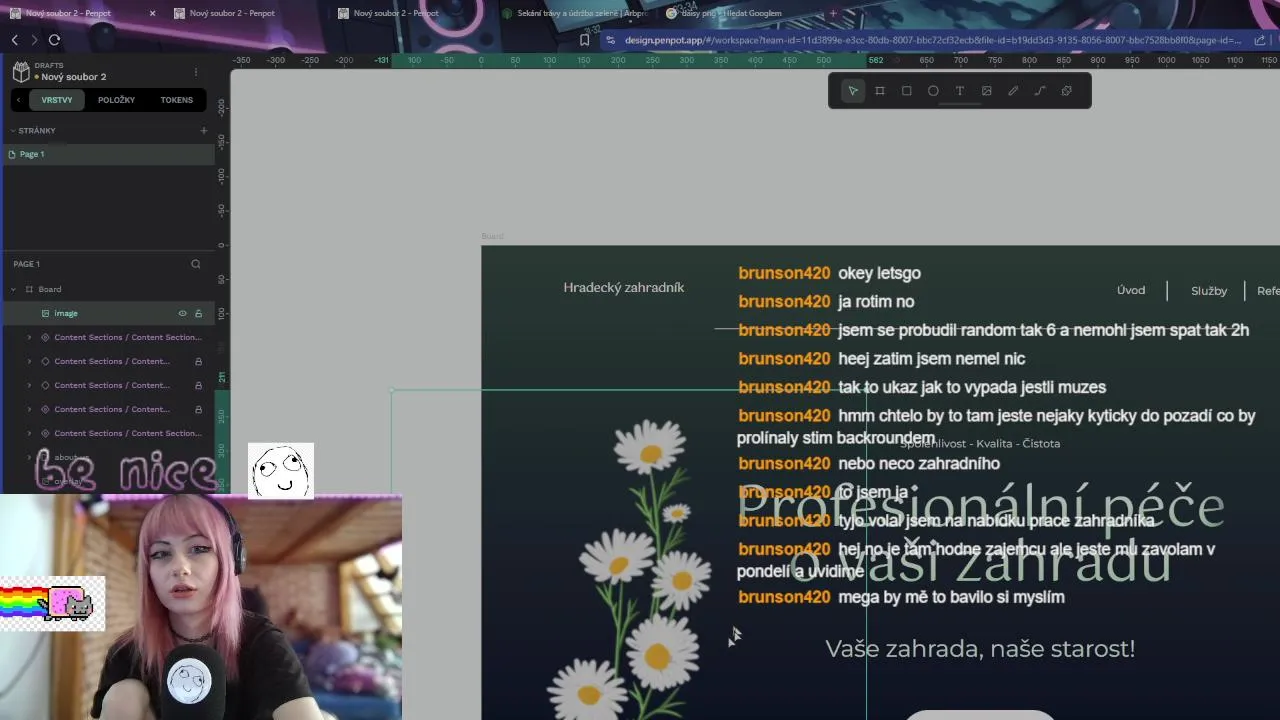Image resolution: width=1280 pixels, height=720 pixels.
Task: Toggle visibility eye on the image layer
Action: click(x=182, y=313)
